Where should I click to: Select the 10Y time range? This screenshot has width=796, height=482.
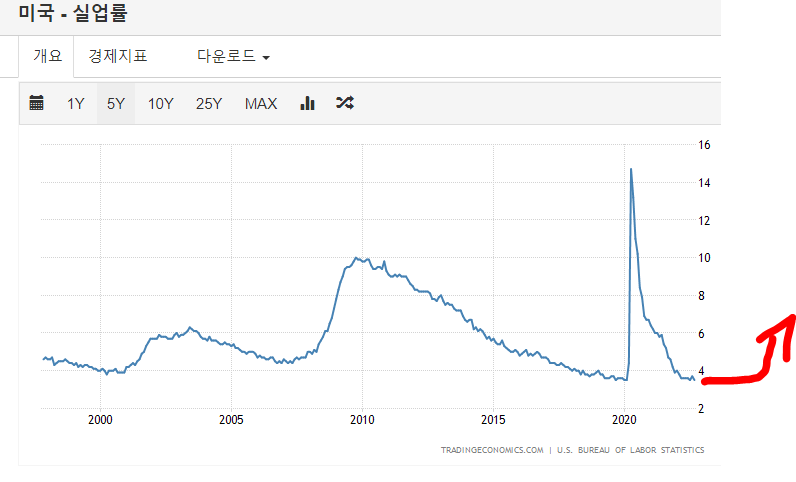(160, 104)
